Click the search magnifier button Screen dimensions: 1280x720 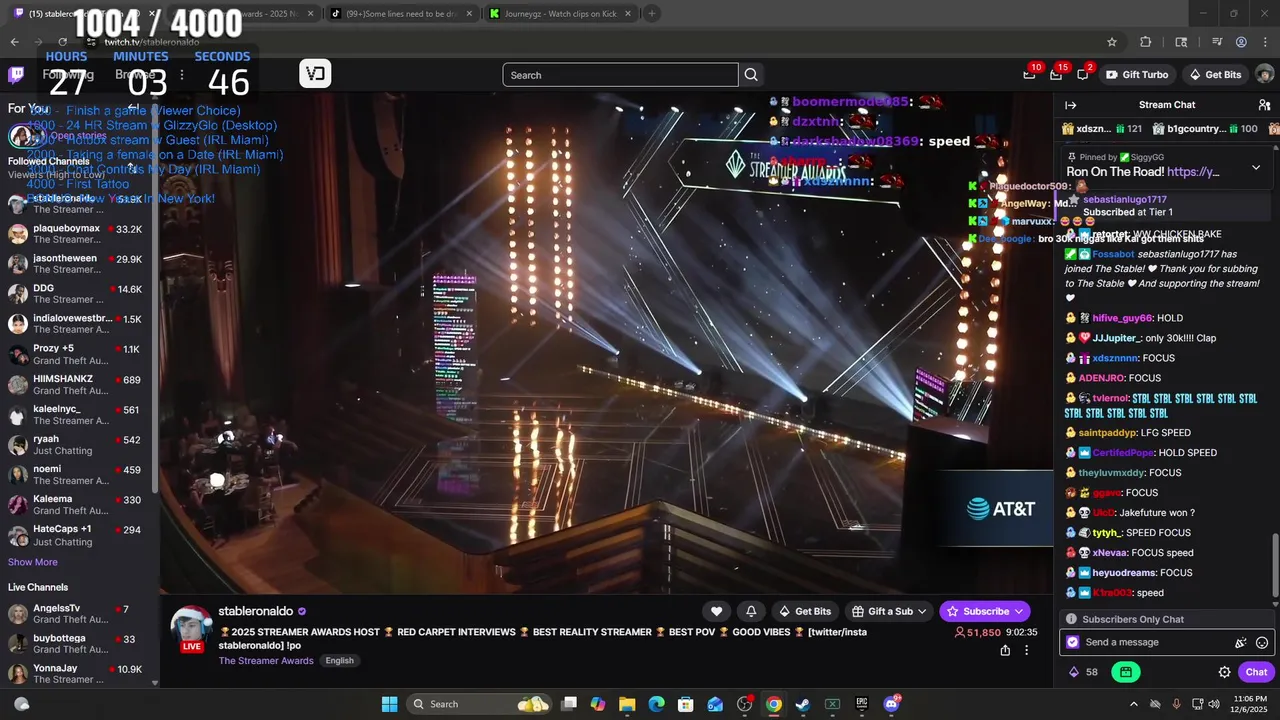coord(751,75)
